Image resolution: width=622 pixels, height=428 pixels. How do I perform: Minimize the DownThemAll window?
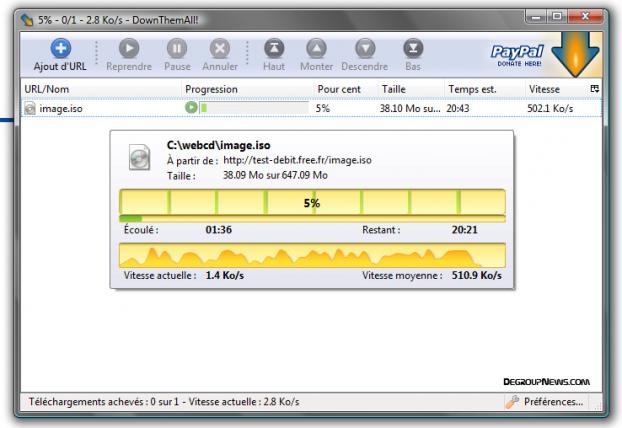[536, 16]
